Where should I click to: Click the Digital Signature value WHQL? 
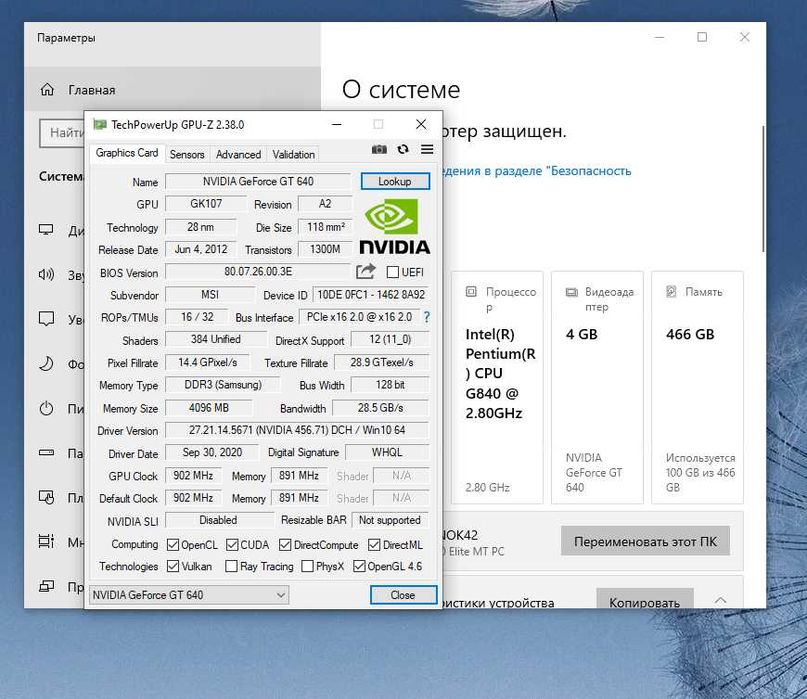point(387,452)
